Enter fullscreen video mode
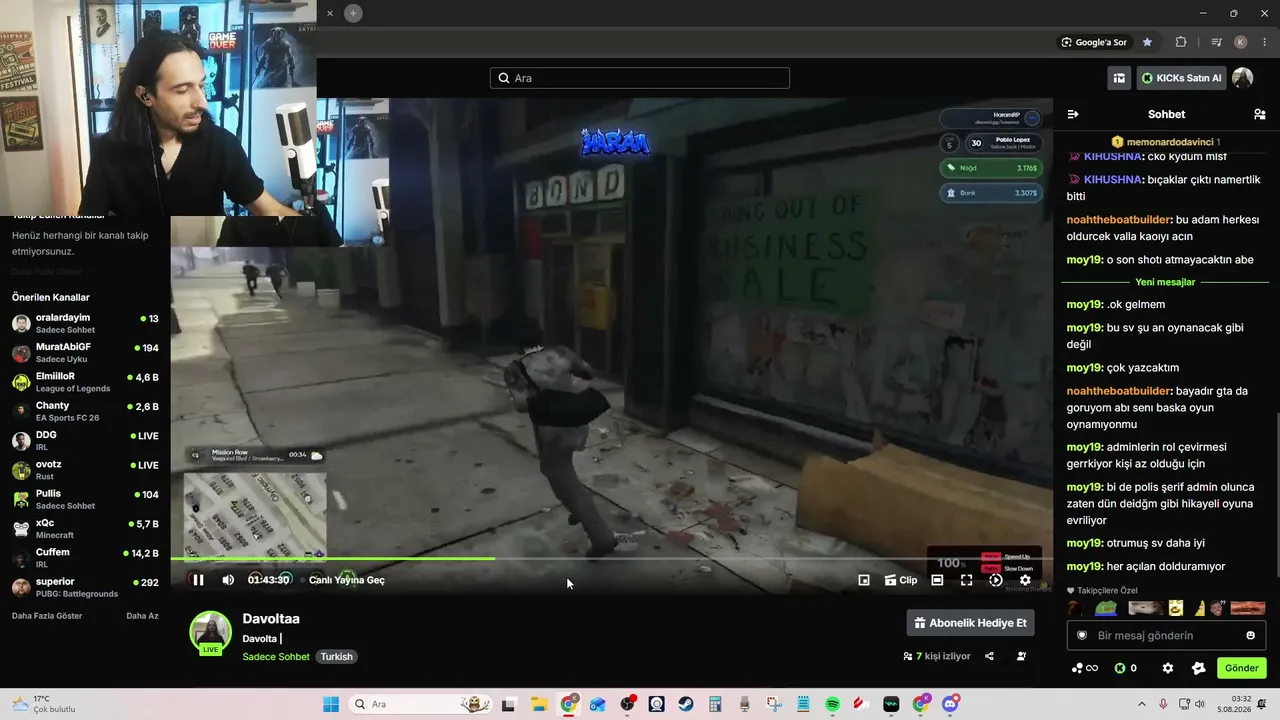1280x720 pixels. [x=966, y=580]
